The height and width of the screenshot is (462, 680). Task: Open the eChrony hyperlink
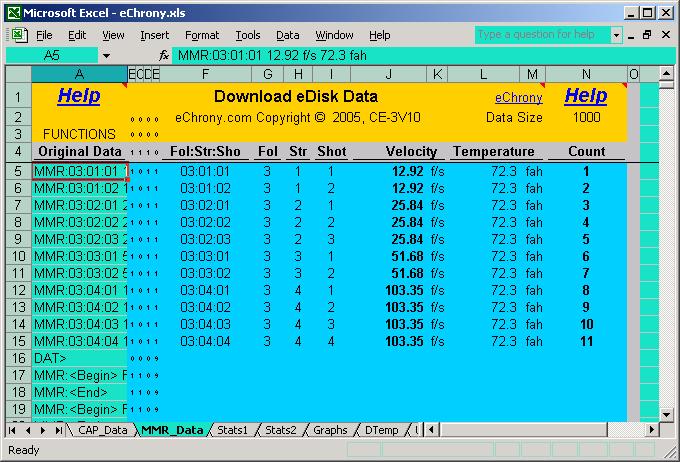click(x=519, y=98)
